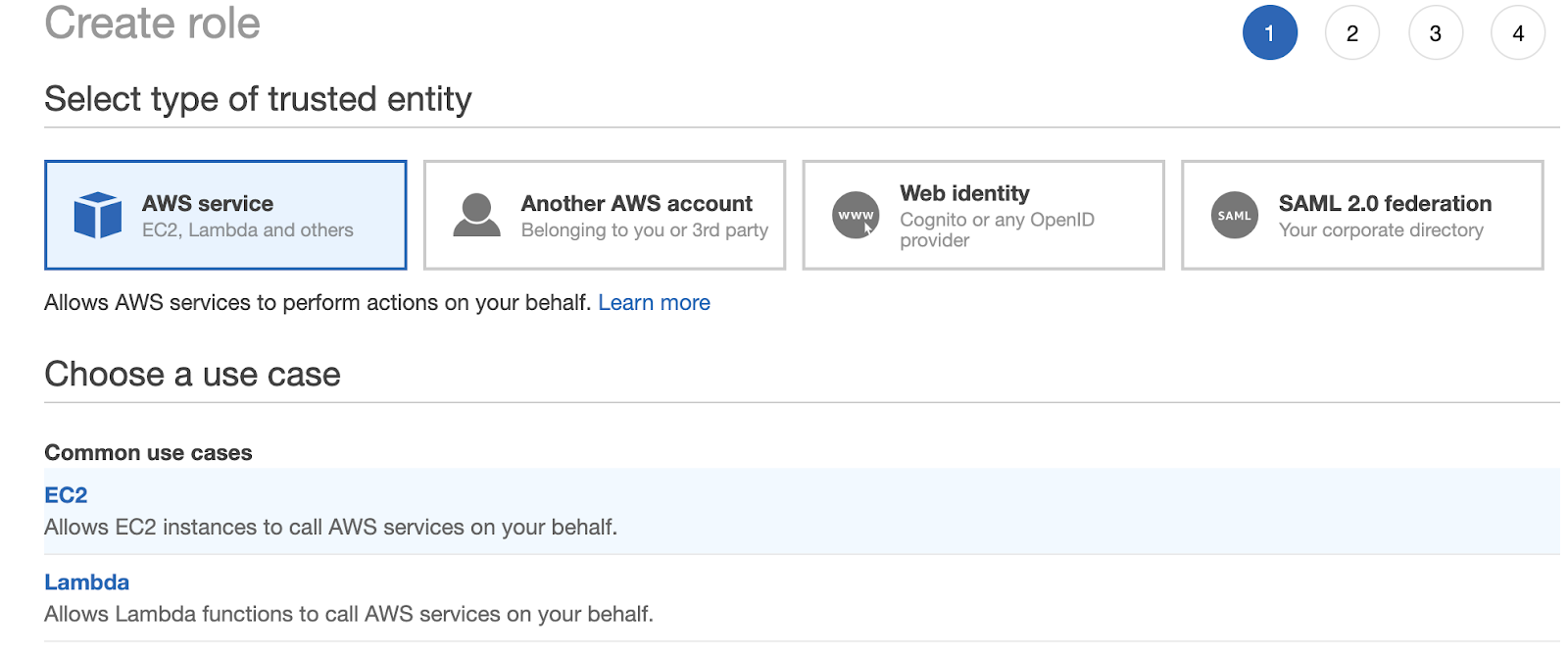The height and width of the screenshot is (661, 1568).
Task: Click the SAML 2.0 federation icon
Action: click(1235, 215)
